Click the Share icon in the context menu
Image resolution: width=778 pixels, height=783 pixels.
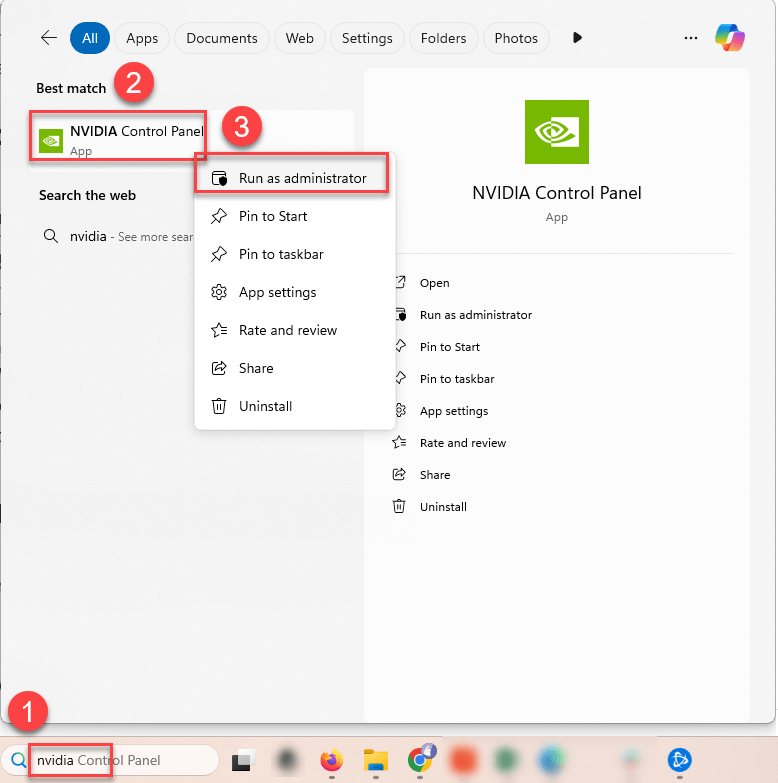[219, 368]
